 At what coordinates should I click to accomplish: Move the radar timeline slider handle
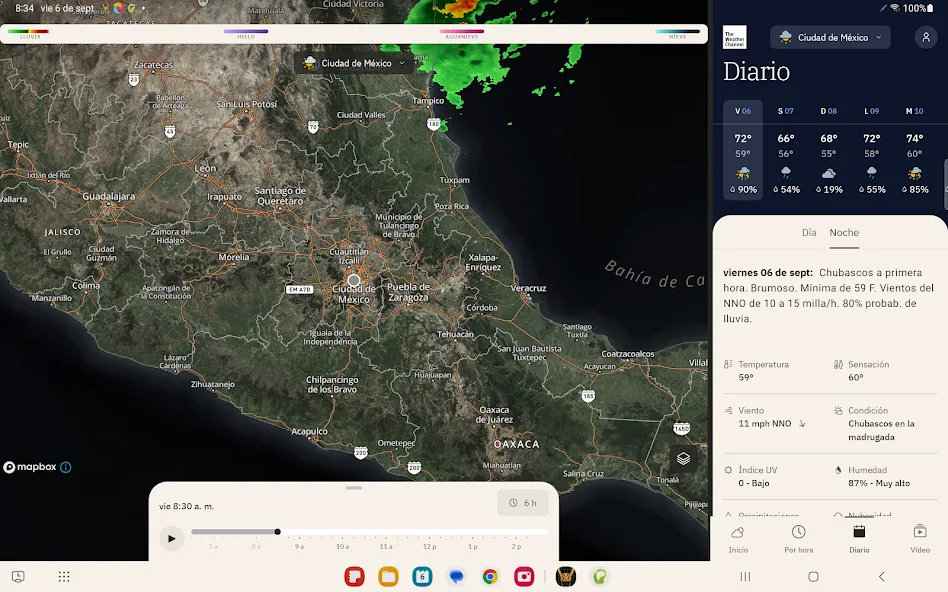point(278,532)
